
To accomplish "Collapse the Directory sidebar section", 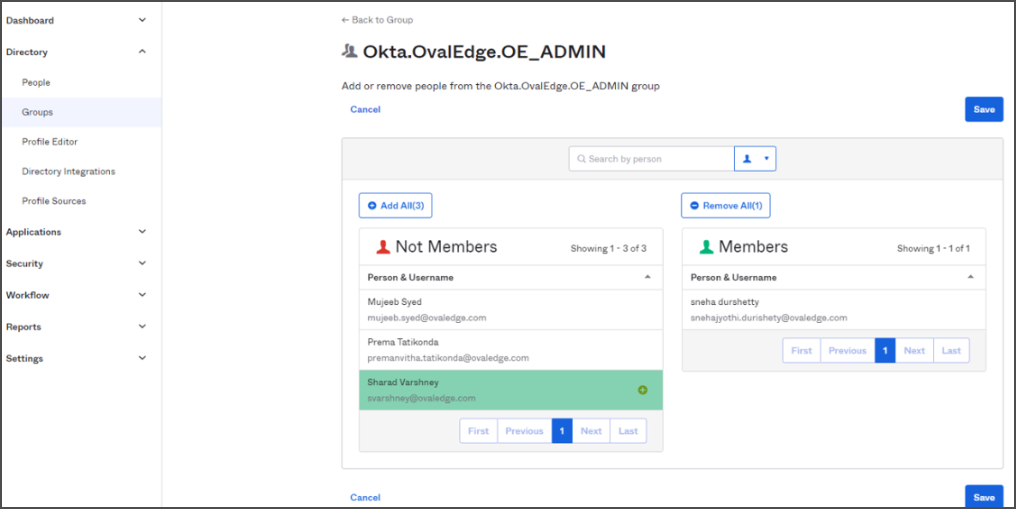I will click(143, 52).
